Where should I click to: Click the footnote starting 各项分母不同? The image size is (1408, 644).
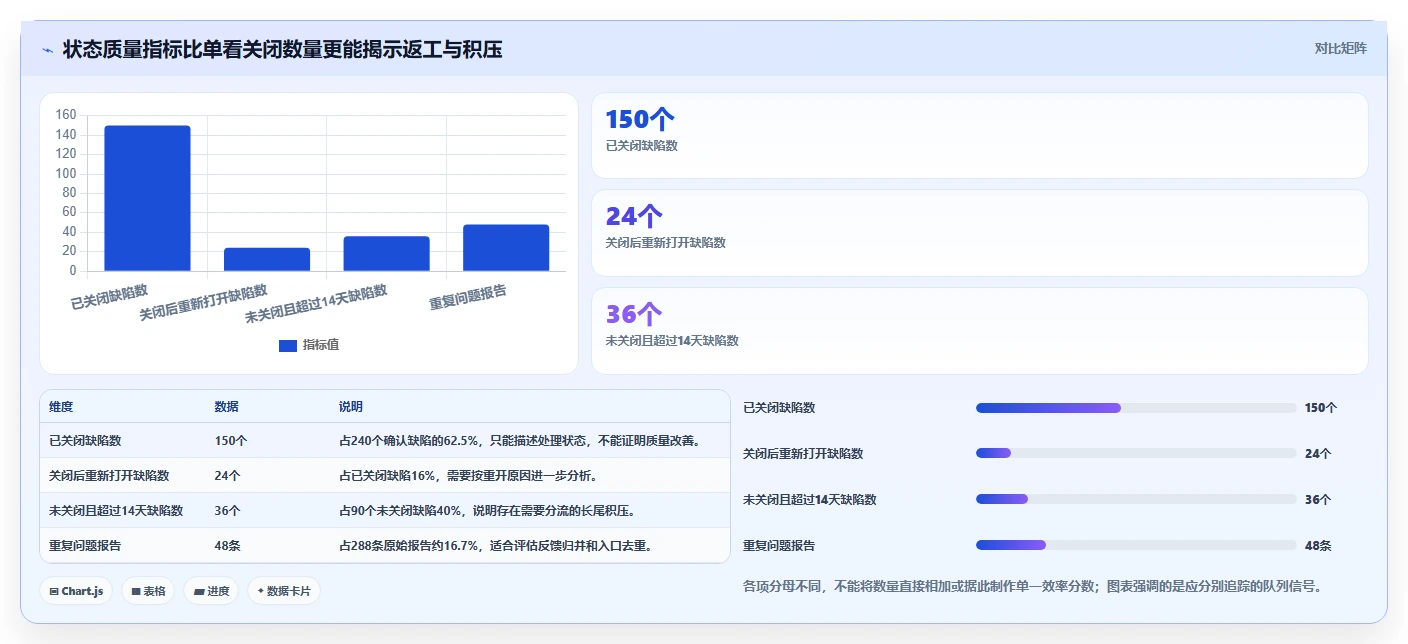coord(1033,587)
